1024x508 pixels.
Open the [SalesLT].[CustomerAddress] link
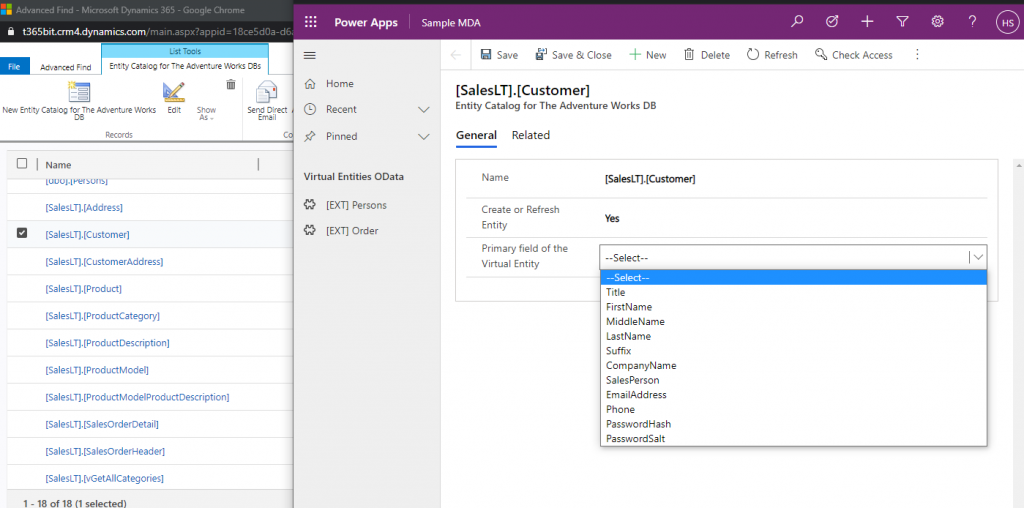click(x=104, y=261)
